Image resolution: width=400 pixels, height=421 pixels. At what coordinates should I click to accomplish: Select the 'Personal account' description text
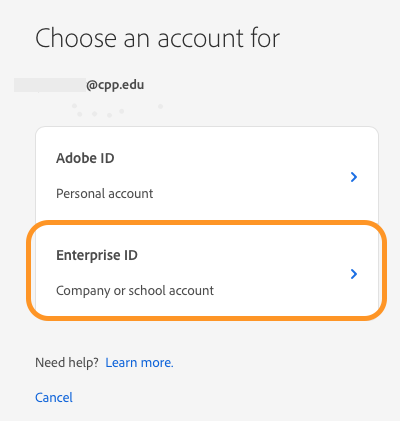[x=104, y=194]
